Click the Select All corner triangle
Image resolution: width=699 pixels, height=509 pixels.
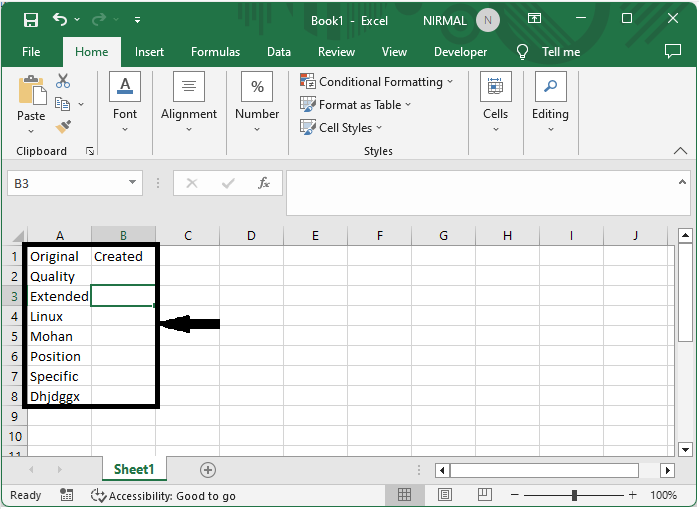click(18, 236)
